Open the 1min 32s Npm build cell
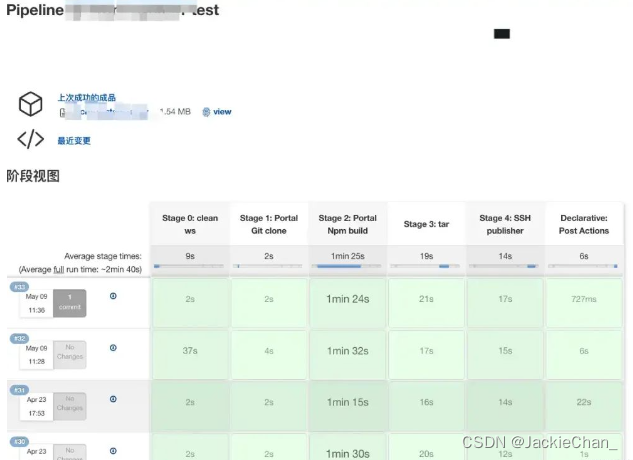The height and width of the screenshot is (460, 633). pyautogui.click(x=348, y=355)
